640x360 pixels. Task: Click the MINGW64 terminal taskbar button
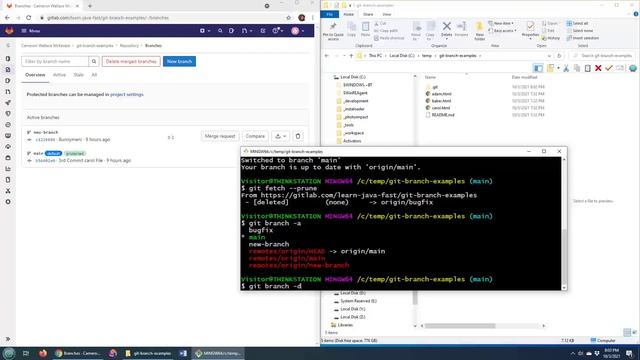pyautogui.click(x=218, y=353)
